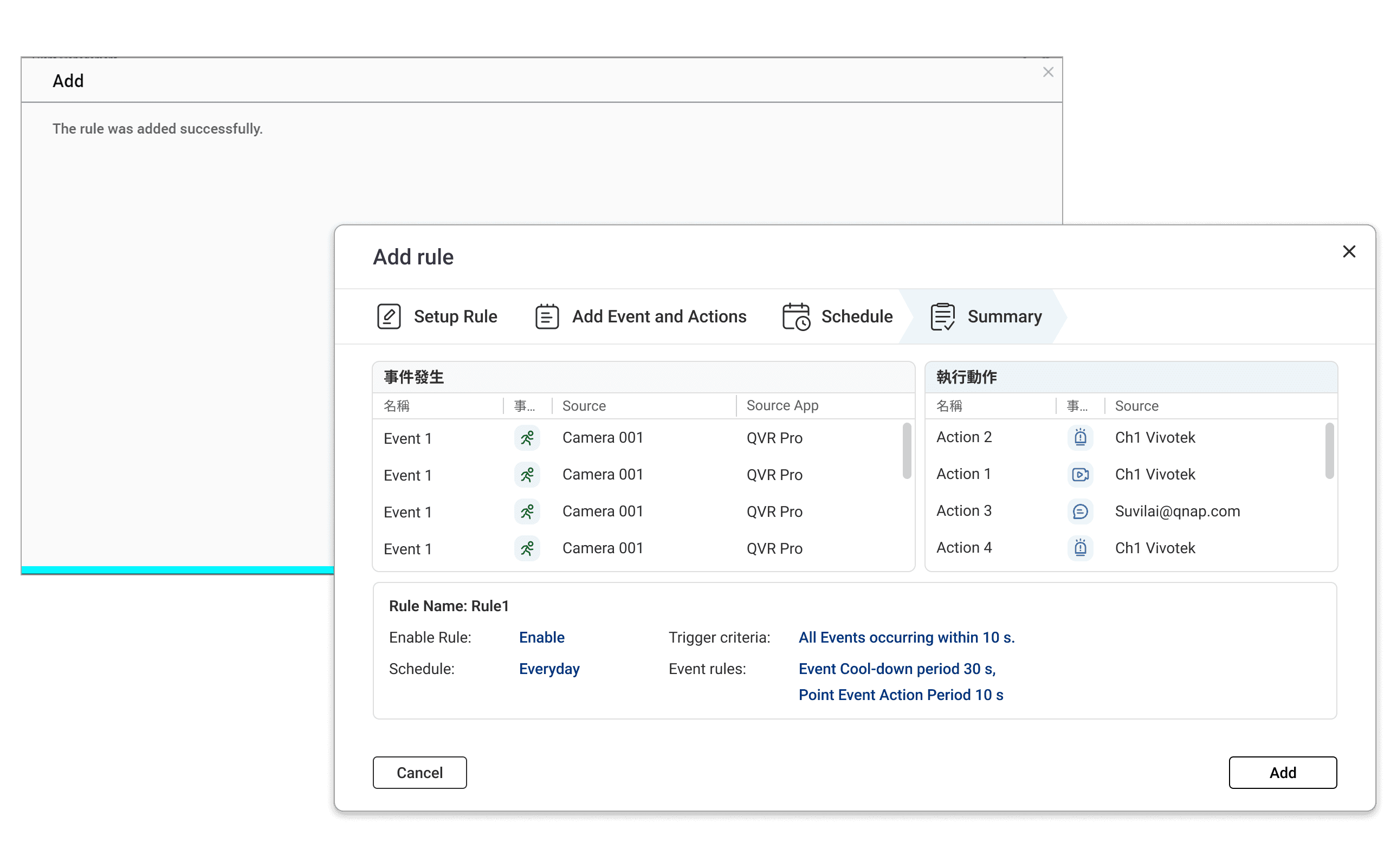Switch to the Schedule step tab
Image resolution: width=1397 pixels, height=868 pixels.
pos(856,316)
